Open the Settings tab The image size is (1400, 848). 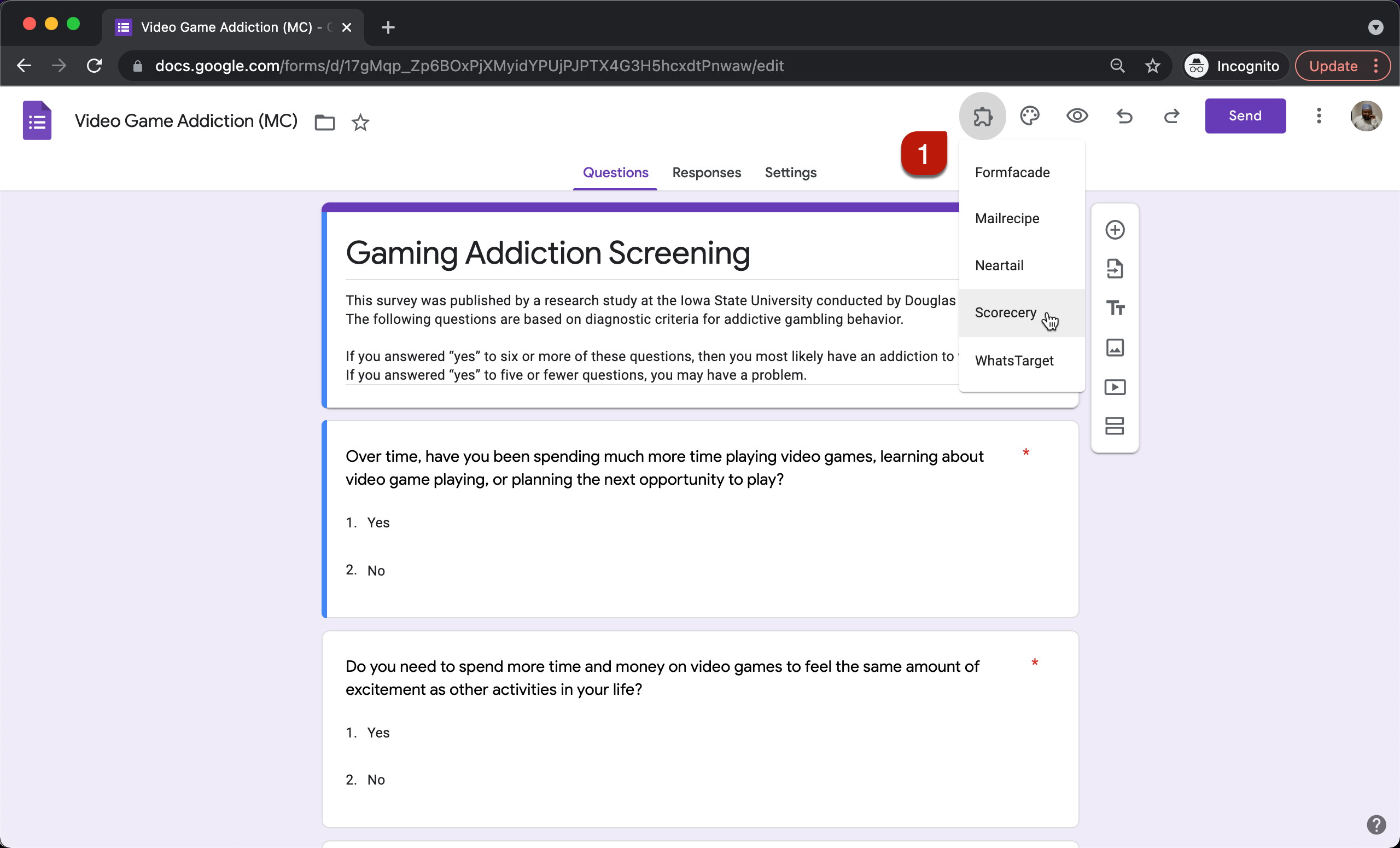(x=790, y=172)
